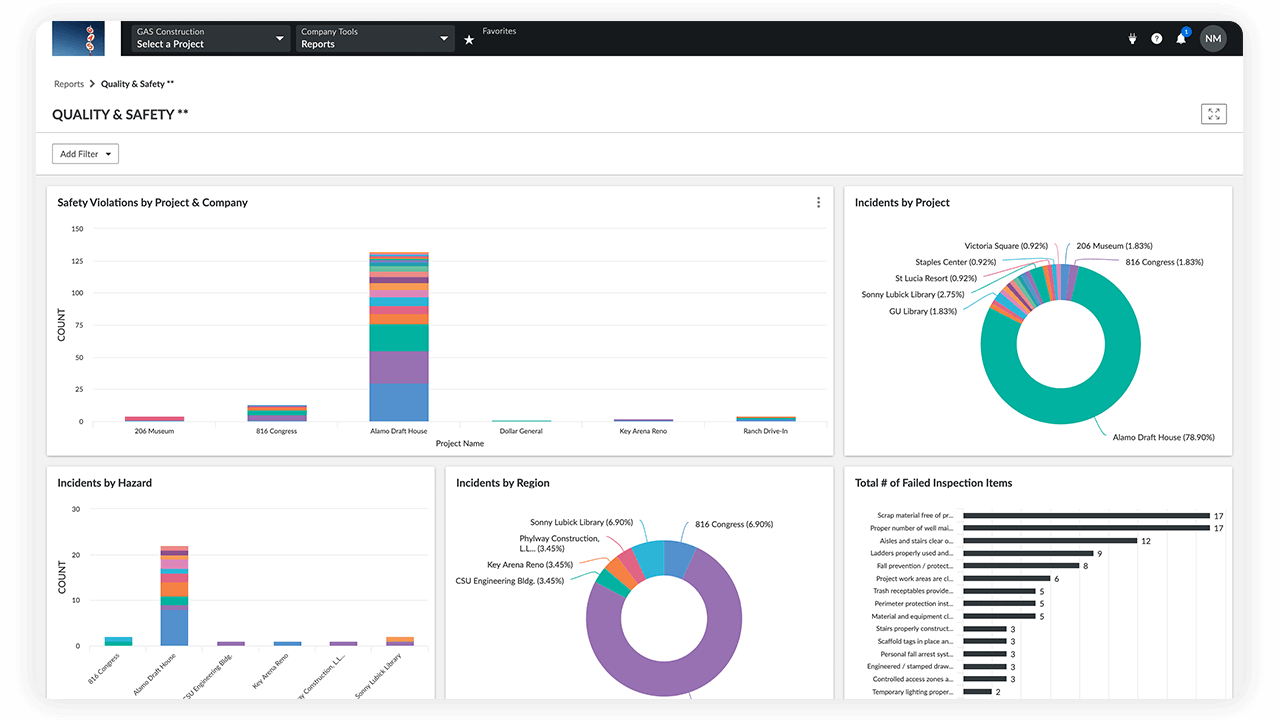Screen dimensions: 1280x720
Task: Click the GU Library (1.83%) label
Action: tap(923, 311)
